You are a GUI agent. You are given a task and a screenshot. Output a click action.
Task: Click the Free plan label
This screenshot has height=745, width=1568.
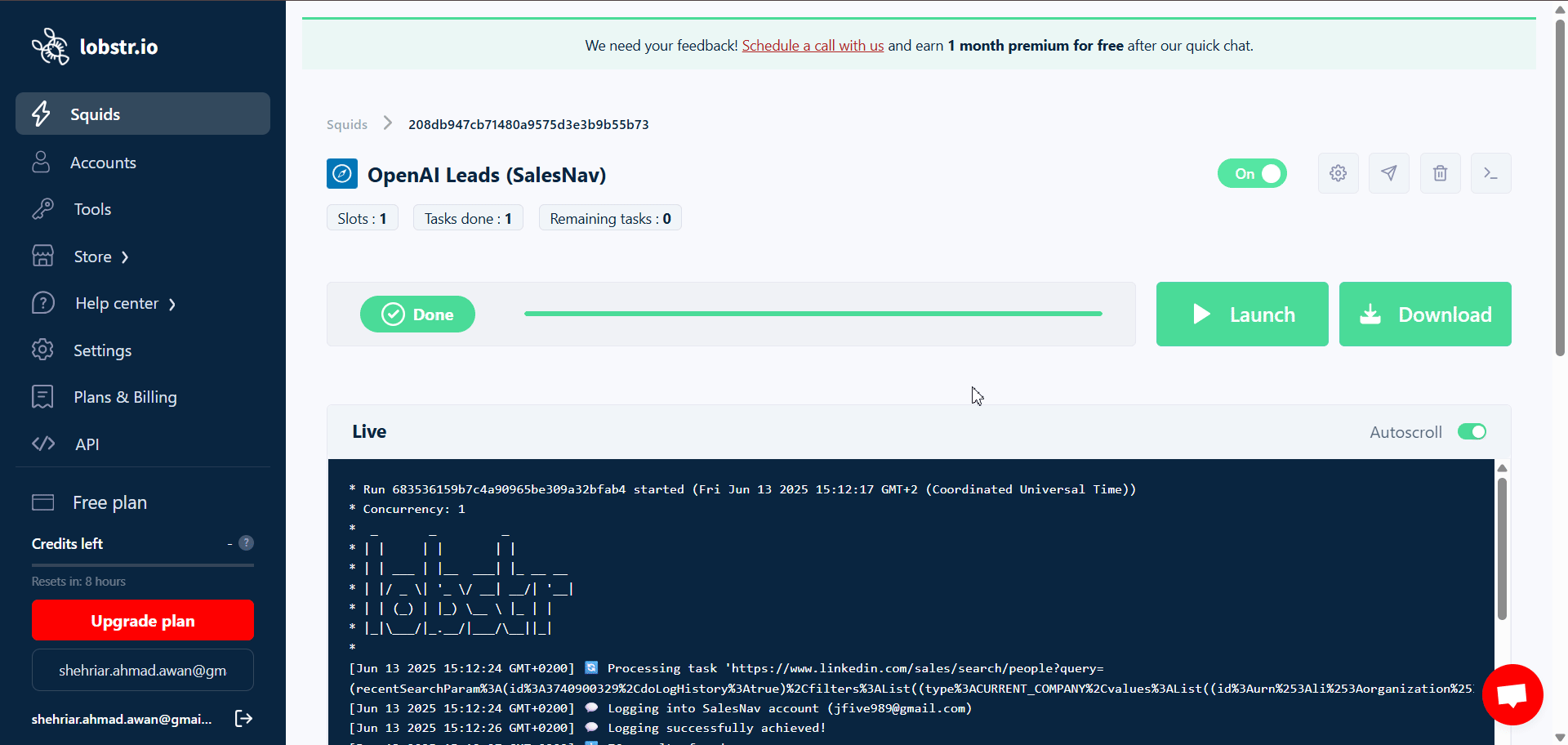109,502
